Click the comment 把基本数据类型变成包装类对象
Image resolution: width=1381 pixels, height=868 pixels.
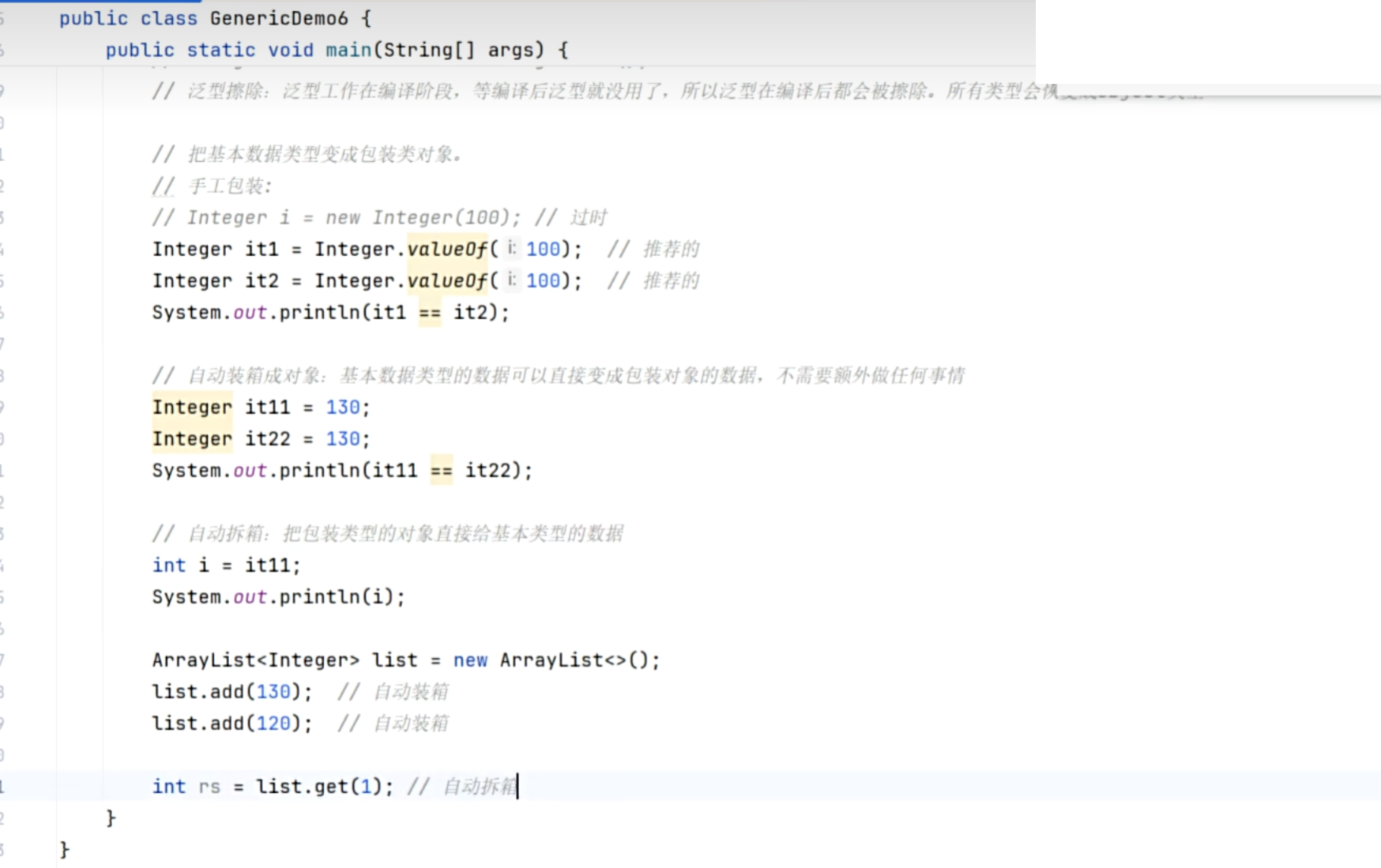click(307, 155)
